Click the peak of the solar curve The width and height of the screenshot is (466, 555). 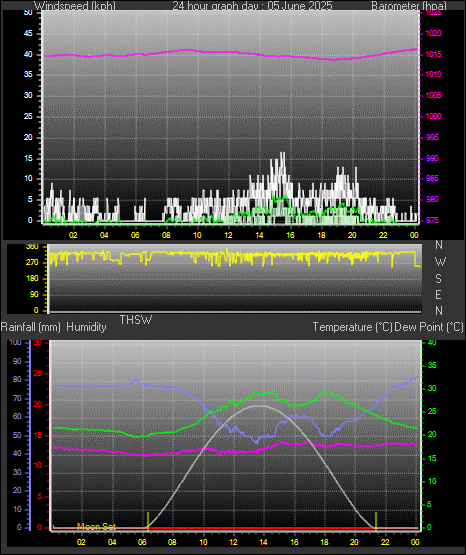point(260,406)
